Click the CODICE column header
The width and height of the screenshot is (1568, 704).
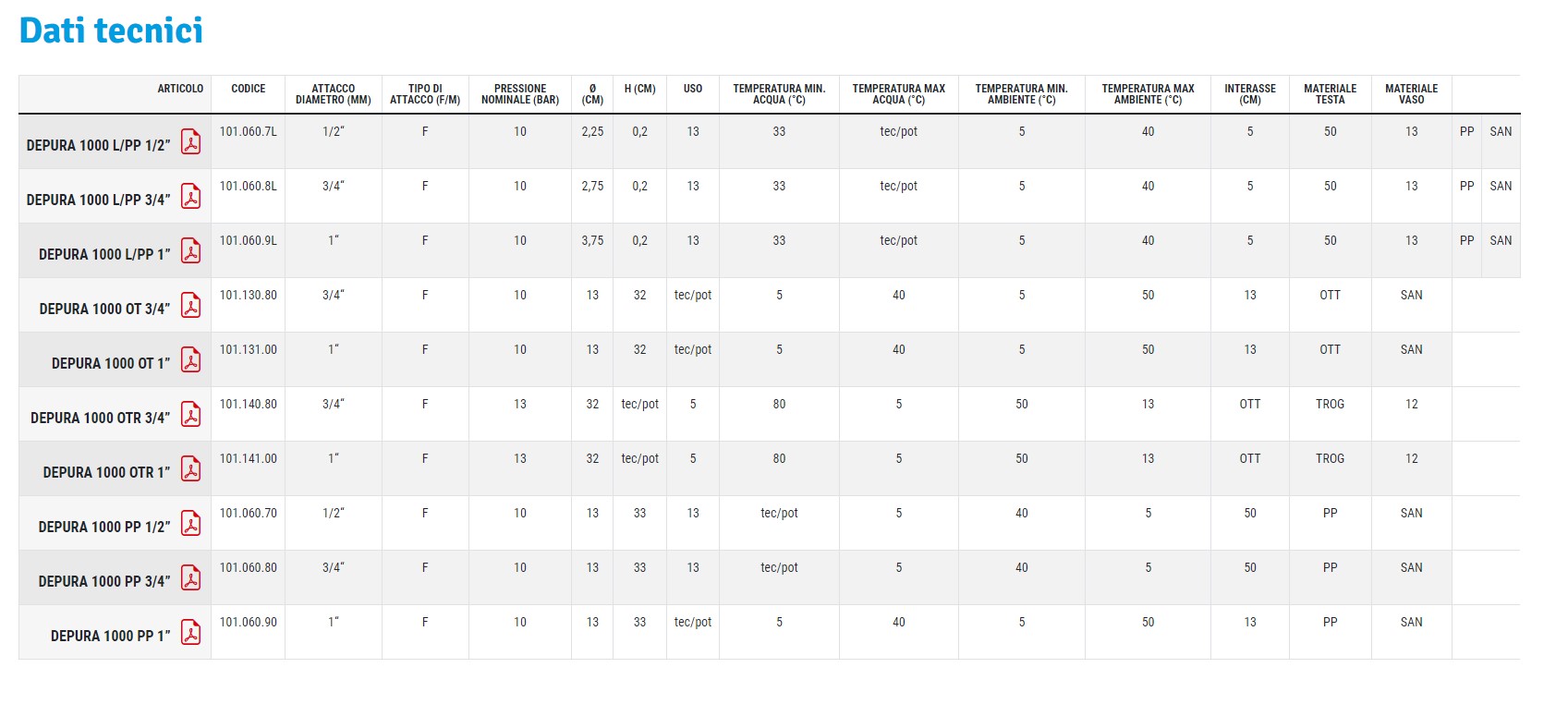coord(248,89)
